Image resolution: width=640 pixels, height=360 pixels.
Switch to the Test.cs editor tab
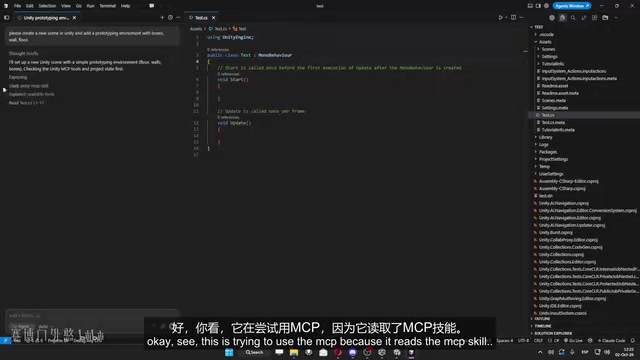[201, 18]
